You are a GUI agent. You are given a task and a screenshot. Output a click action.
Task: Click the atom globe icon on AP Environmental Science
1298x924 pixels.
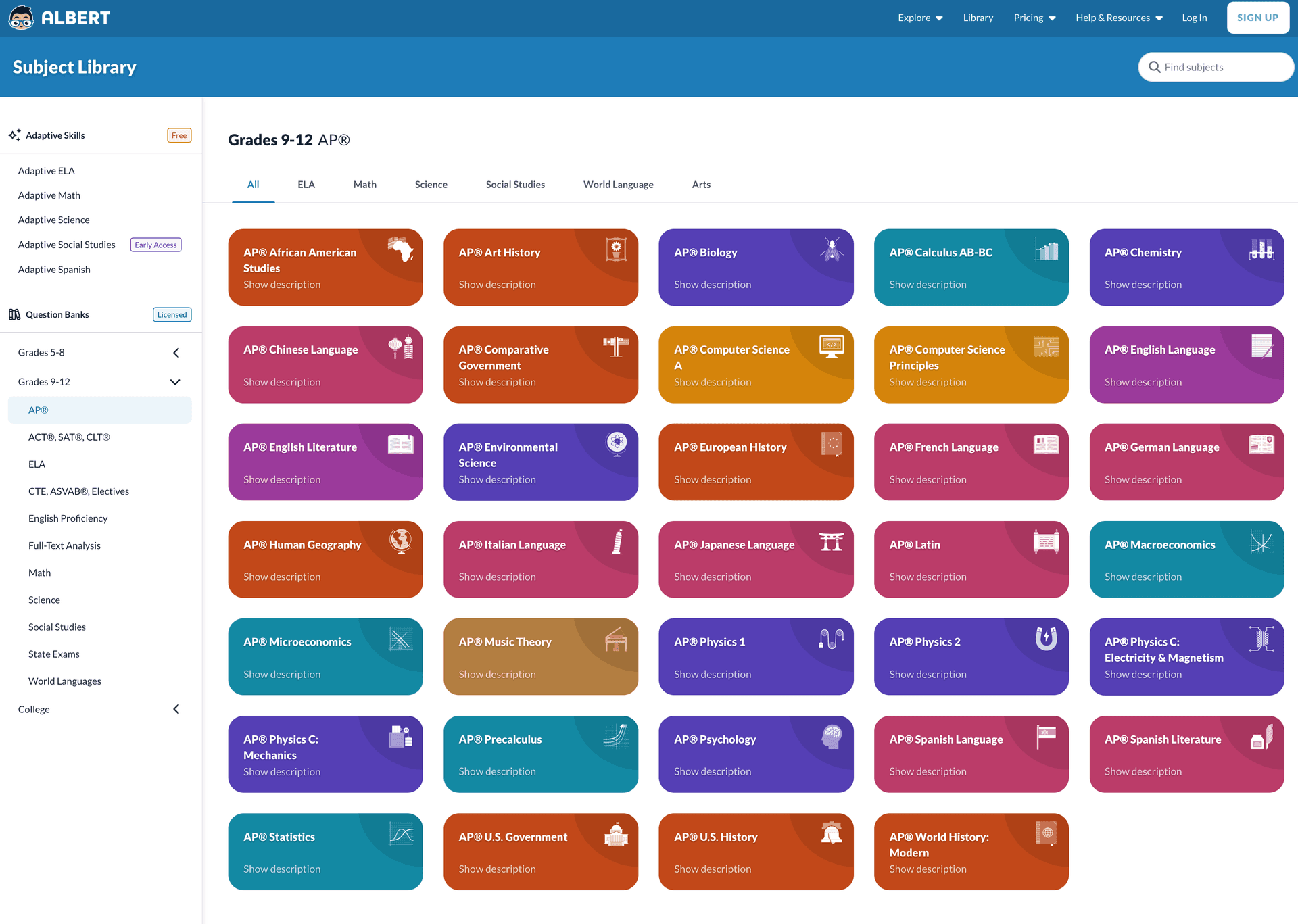[617, 444]
